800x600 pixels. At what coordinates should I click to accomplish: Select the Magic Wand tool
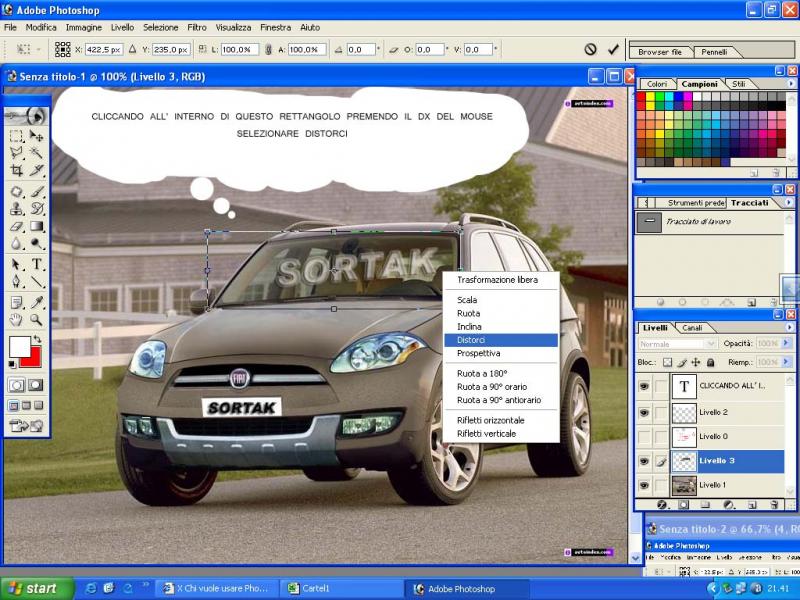(36, 153)
